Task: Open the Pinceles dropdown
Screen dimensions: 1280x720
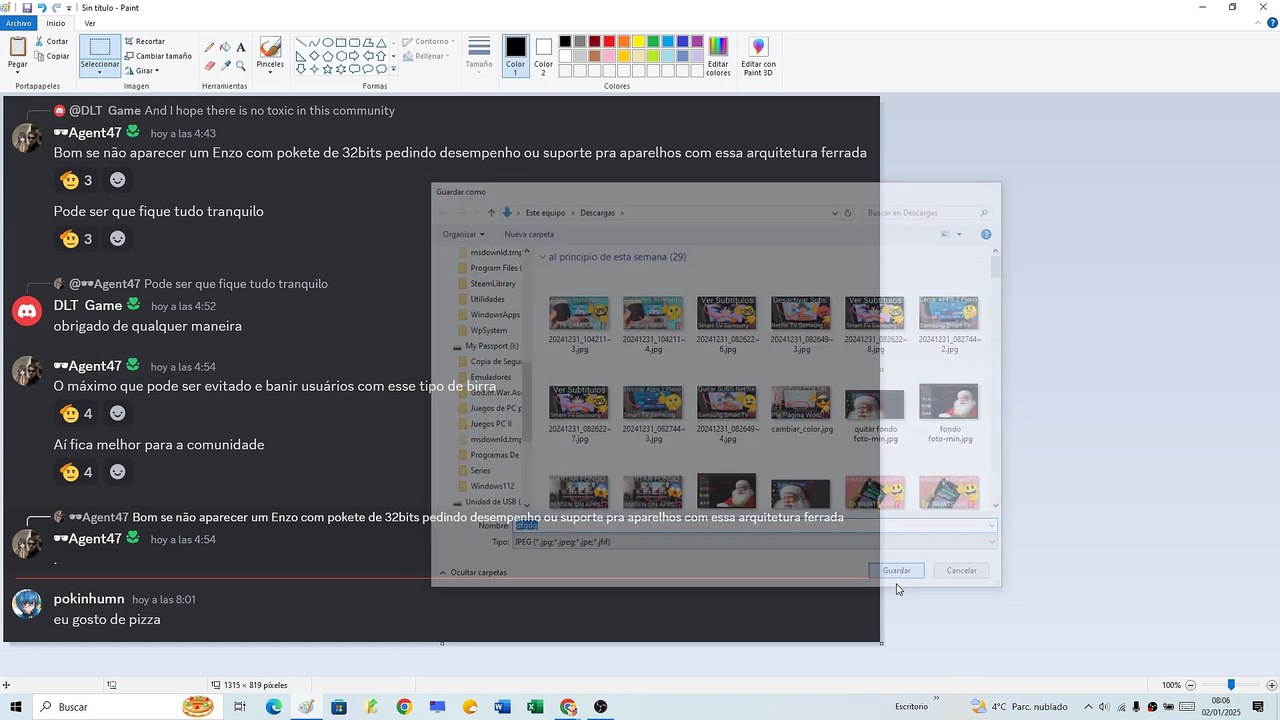Action: coord(270,56)
